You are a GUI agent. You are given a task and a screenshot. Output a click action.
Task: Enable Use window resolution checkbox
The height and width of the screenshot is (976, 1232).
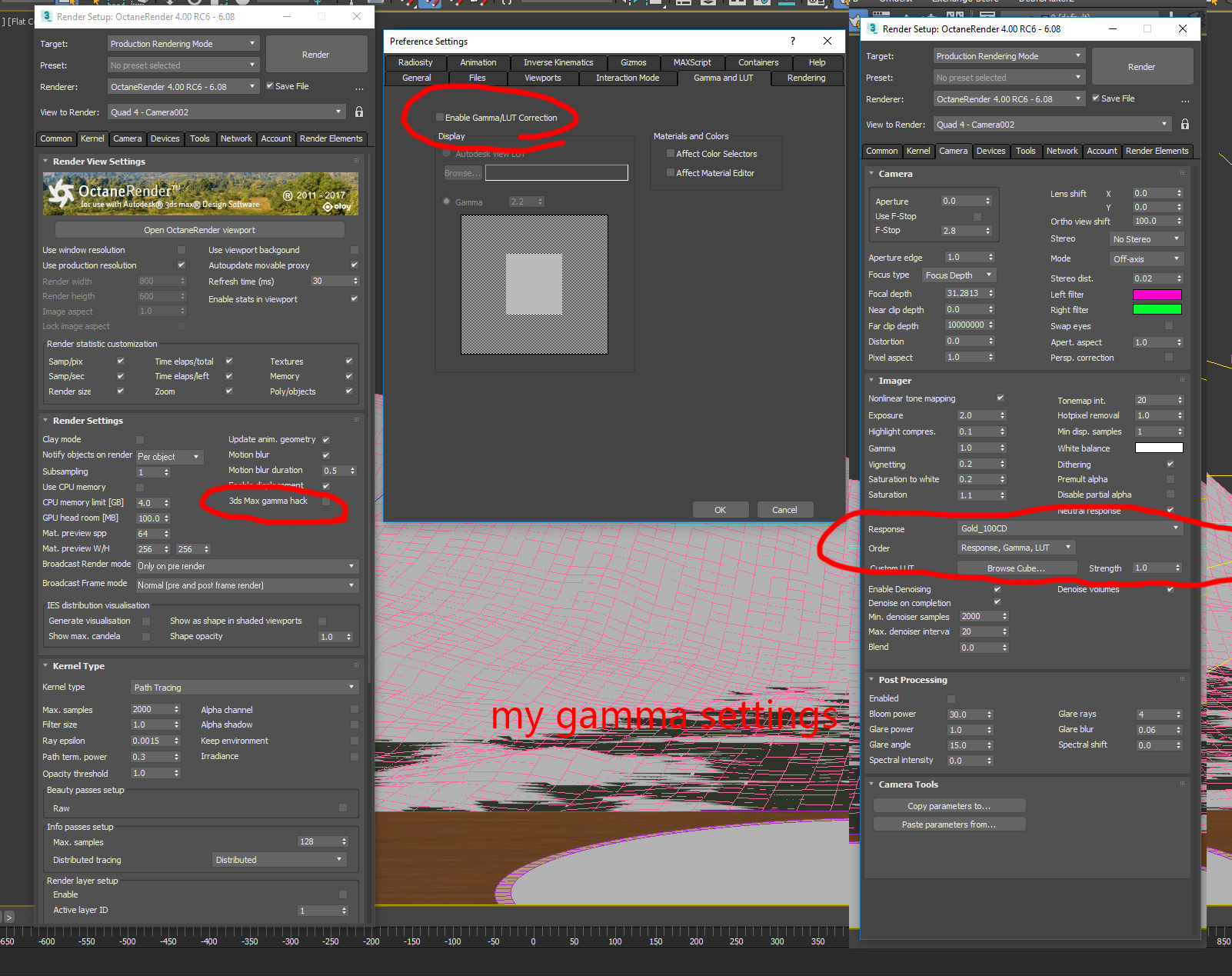pos(181,250)
